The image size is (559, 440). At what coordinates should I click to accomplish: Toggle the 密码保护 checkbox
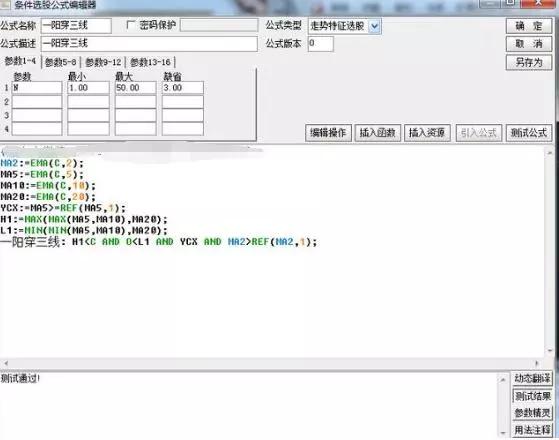pos(131,25)
